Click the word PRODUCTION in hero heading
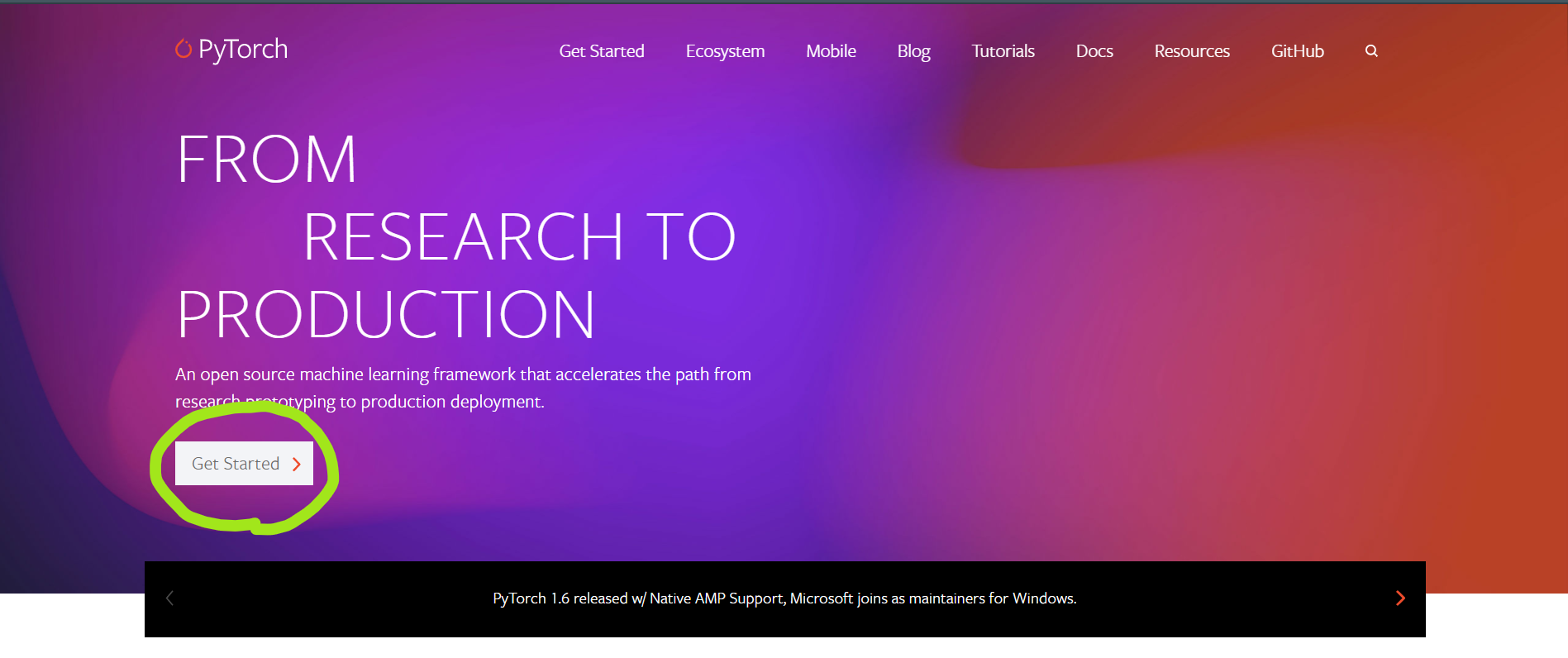The width and height of the screenshot is (1568, 658). click(385, 315)
